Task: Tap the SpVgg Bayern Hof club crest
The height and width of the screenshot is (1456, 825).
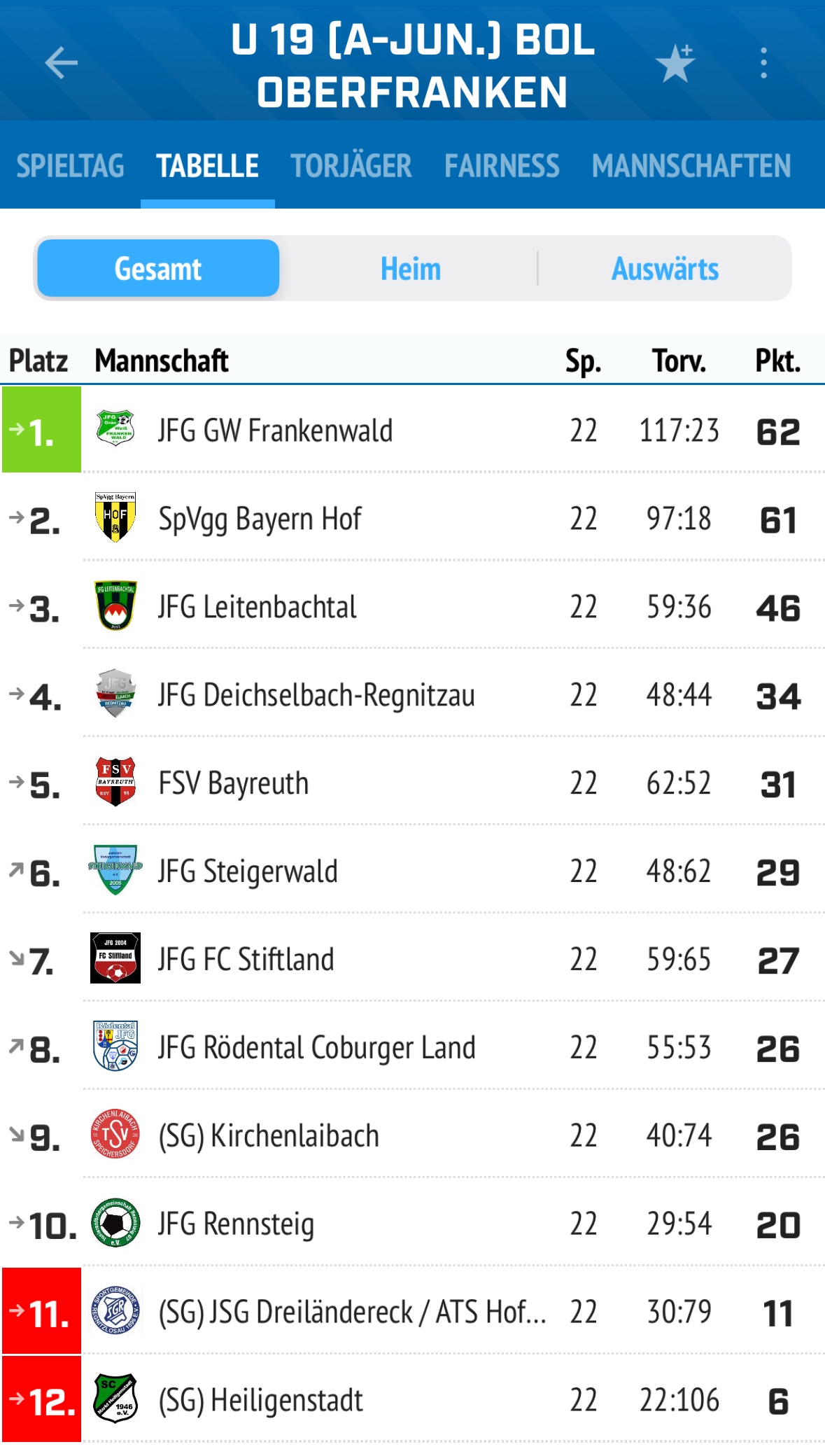Action: pyautogui.click(x=115, y=517)
